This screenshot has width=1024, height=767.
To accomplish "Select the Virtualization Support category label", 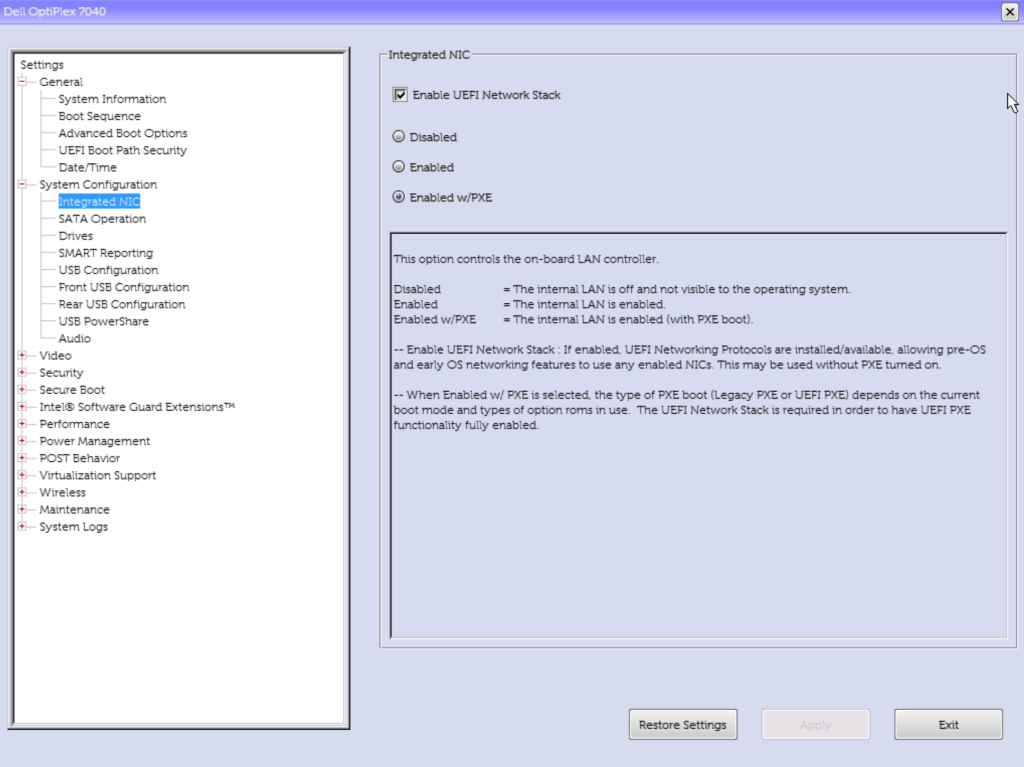I will coord(98,475).
